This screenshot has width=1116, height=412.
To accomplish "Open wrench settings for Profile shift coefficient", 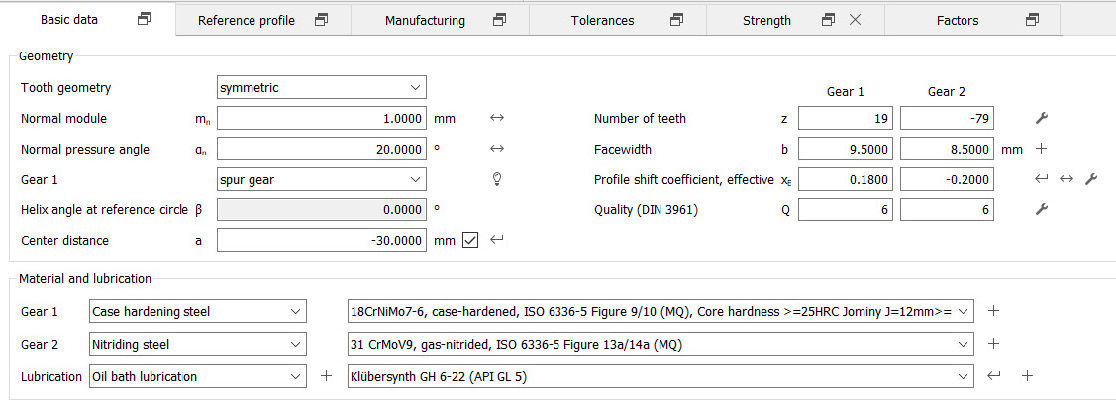I will click(1090, 179).
